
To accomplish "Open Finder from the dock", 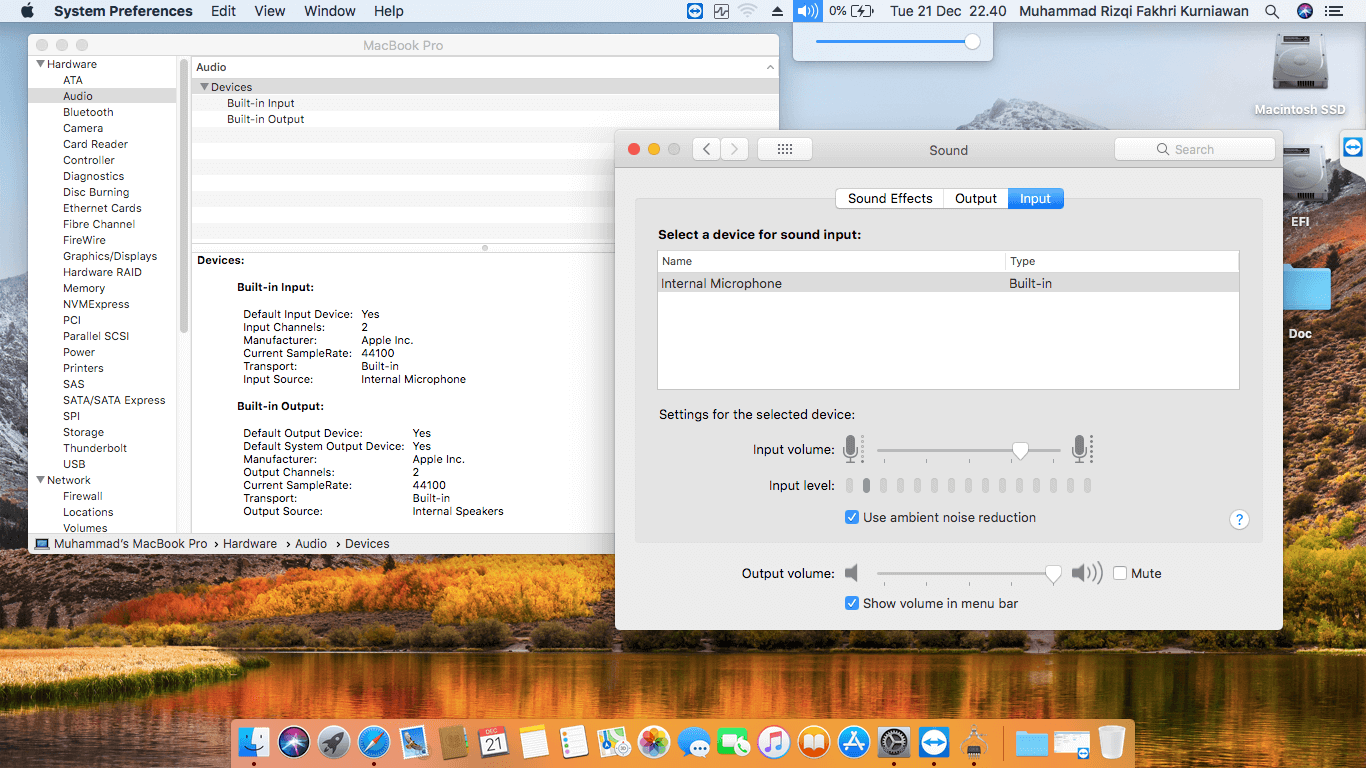I will tap(254, 742).
